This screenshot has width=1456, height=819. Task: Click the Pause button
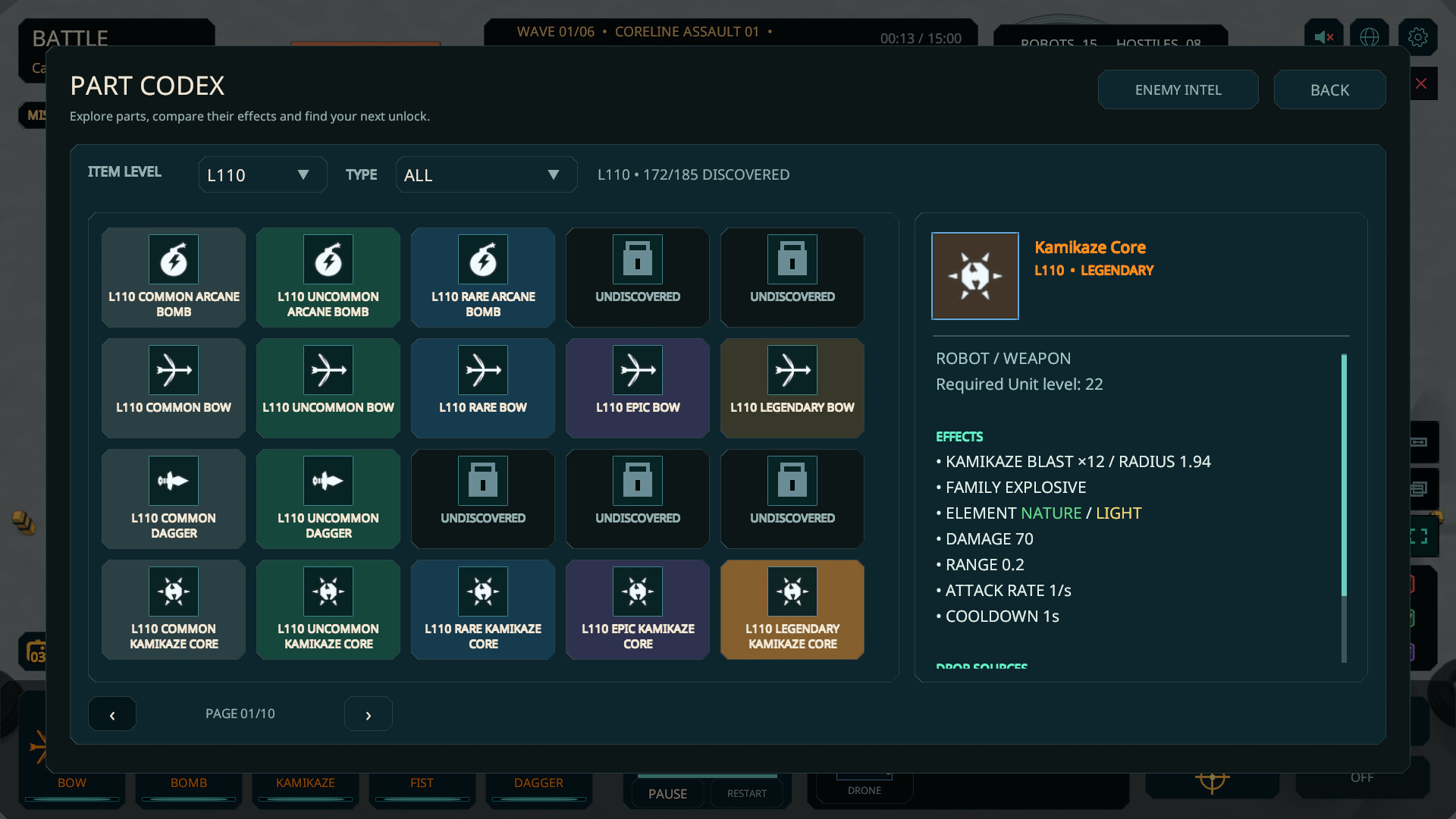[668, 793]
